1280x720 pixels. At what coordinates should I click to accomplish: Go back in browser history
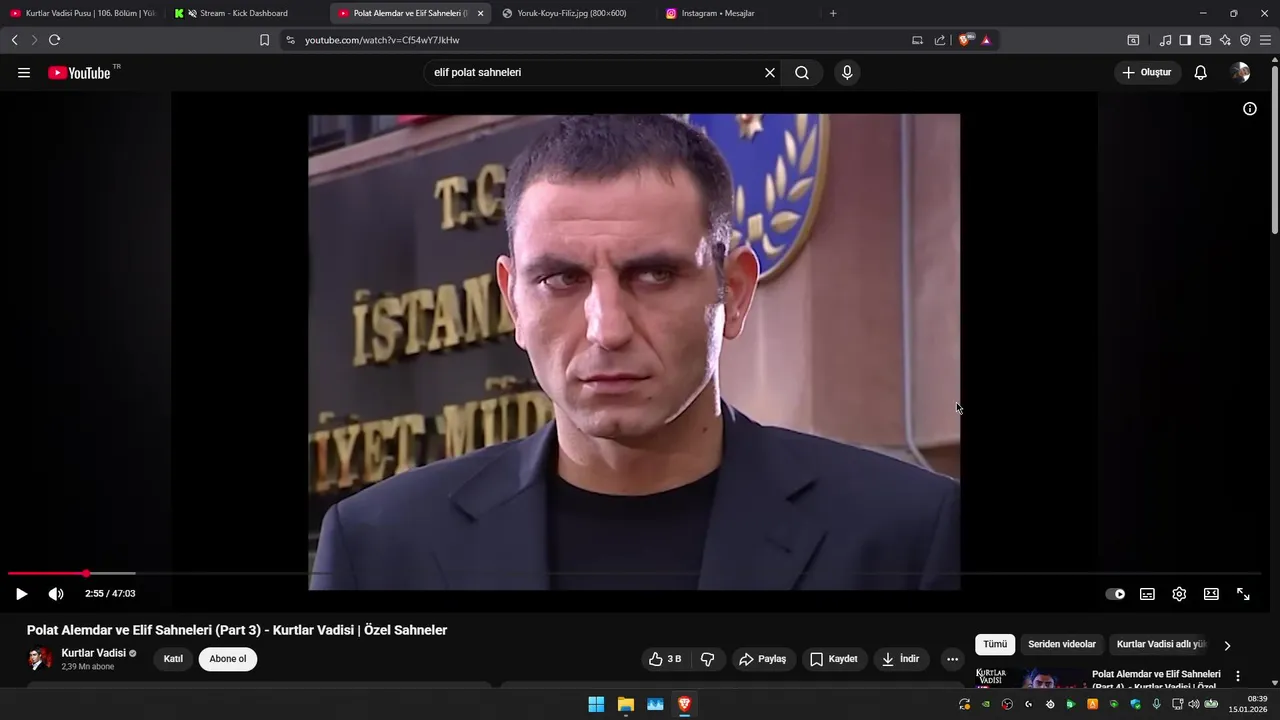[14, 40]
